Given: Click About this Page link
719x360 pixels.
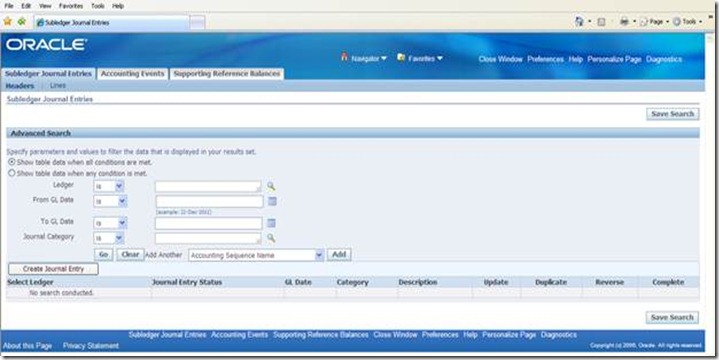Looking at the screenshot, I should tap(28, 346).
